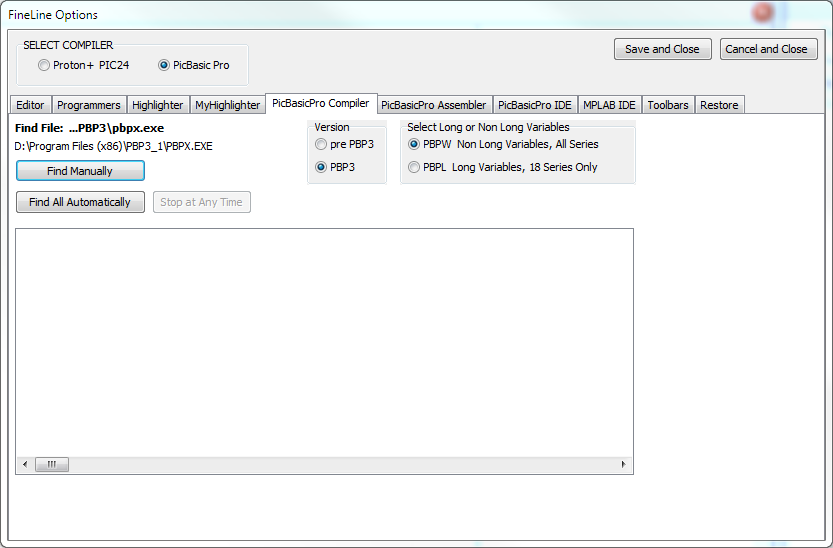Click the horizontal scrollbar right arrow
Image resolution: width=833 pixels, height=548 pixels.
[624, 464]
